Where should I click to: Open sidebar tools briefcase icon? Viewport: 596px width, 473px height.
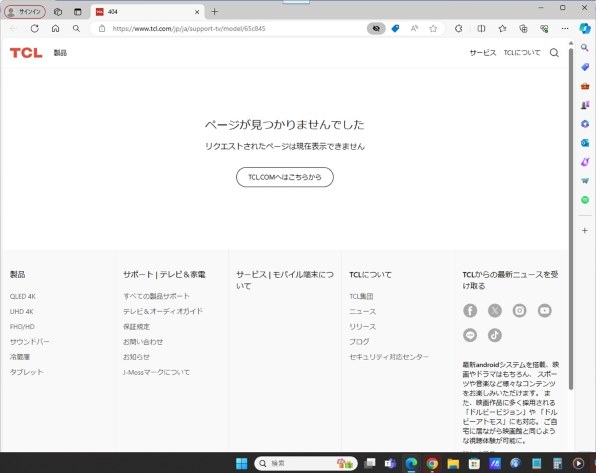coord(585,86)
